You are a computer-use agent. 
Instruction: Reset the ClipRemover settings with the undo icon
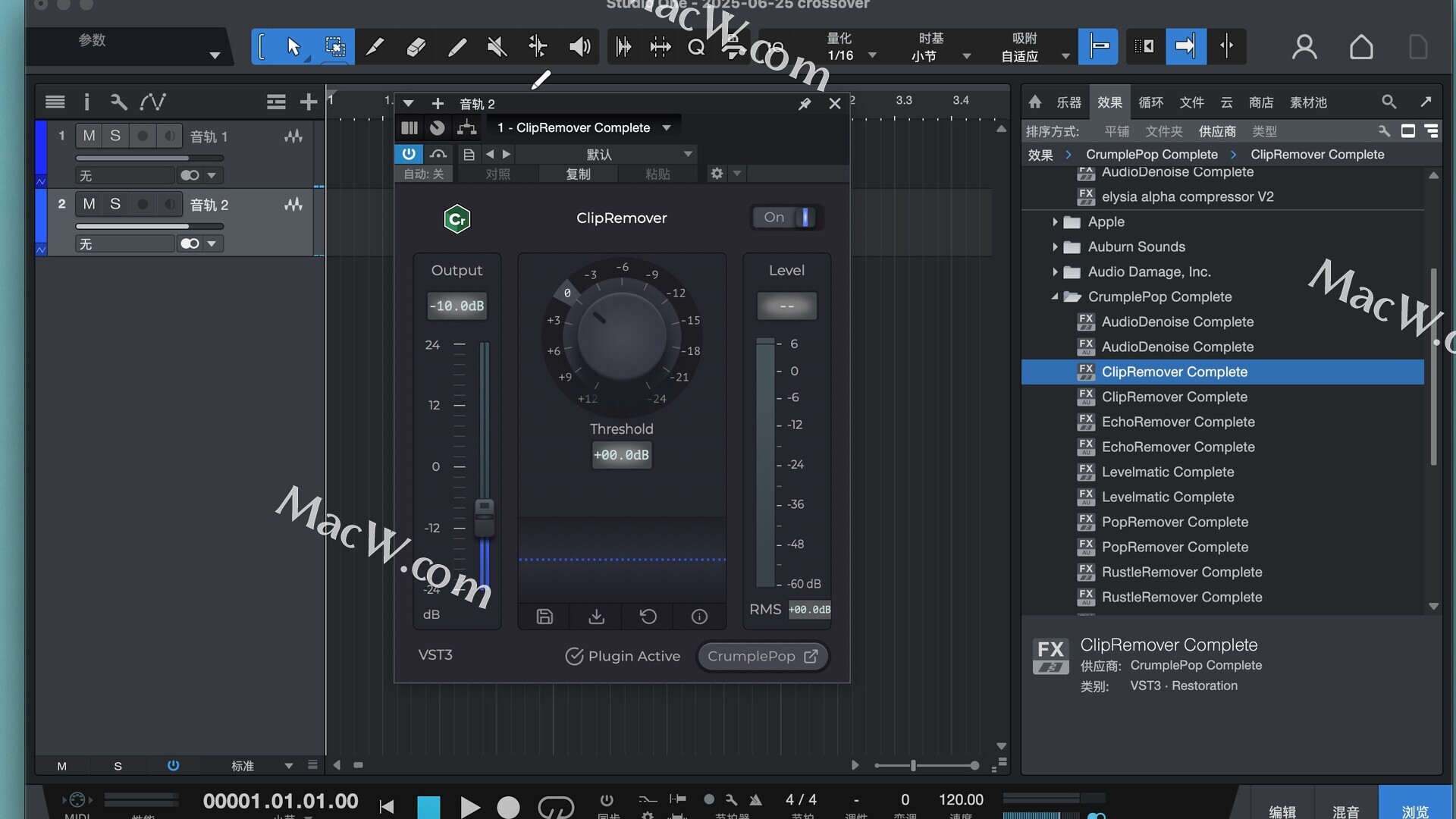click(x=648, y=617)
